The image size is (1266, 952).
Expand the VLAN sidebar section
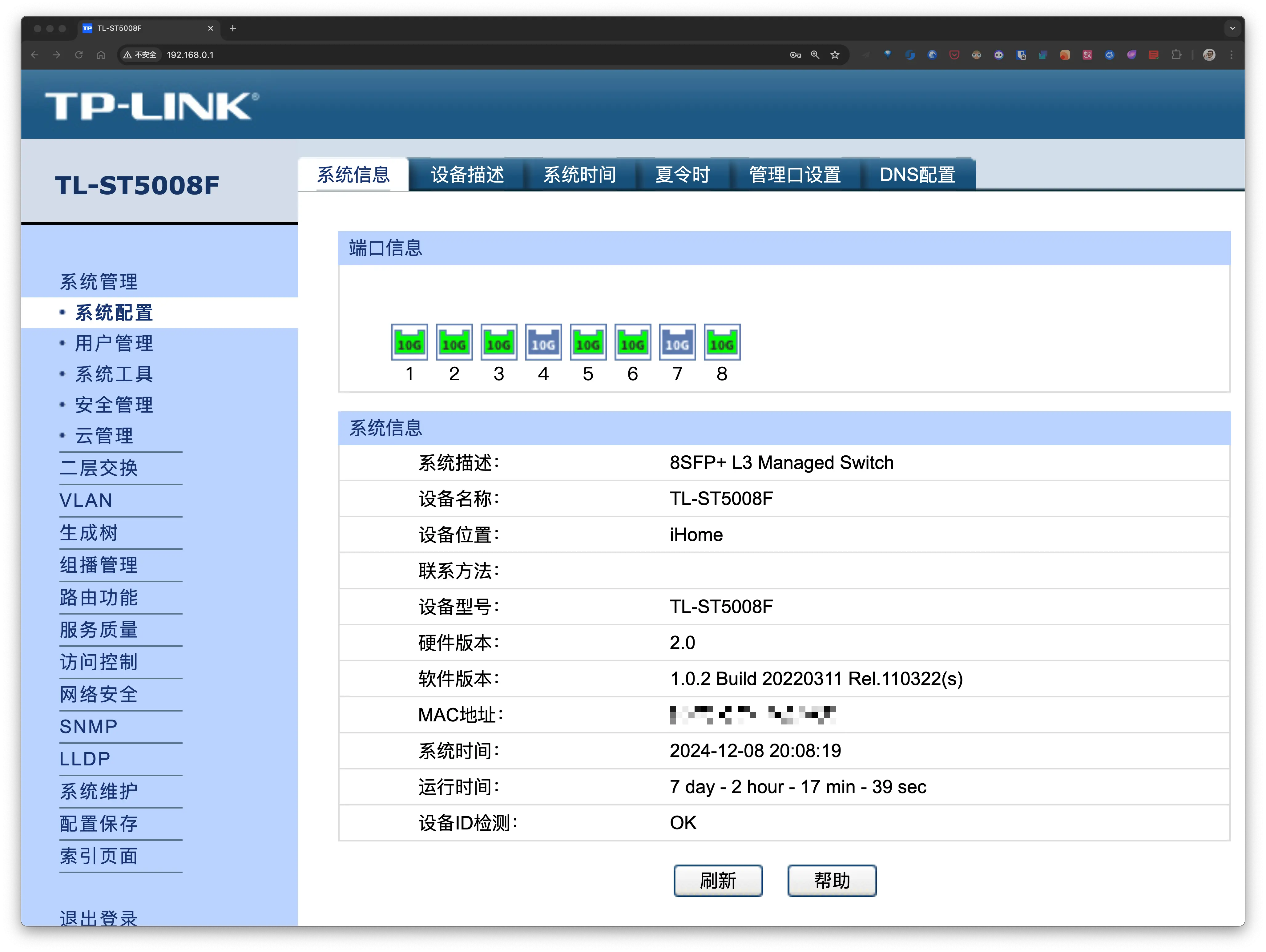[x=86, y=500]
